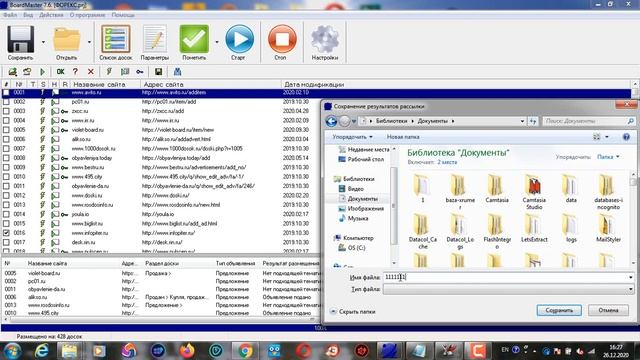Click the second small toolbar edit board icon
Viewport: 640px width, 360px height.
pos(27,72)
